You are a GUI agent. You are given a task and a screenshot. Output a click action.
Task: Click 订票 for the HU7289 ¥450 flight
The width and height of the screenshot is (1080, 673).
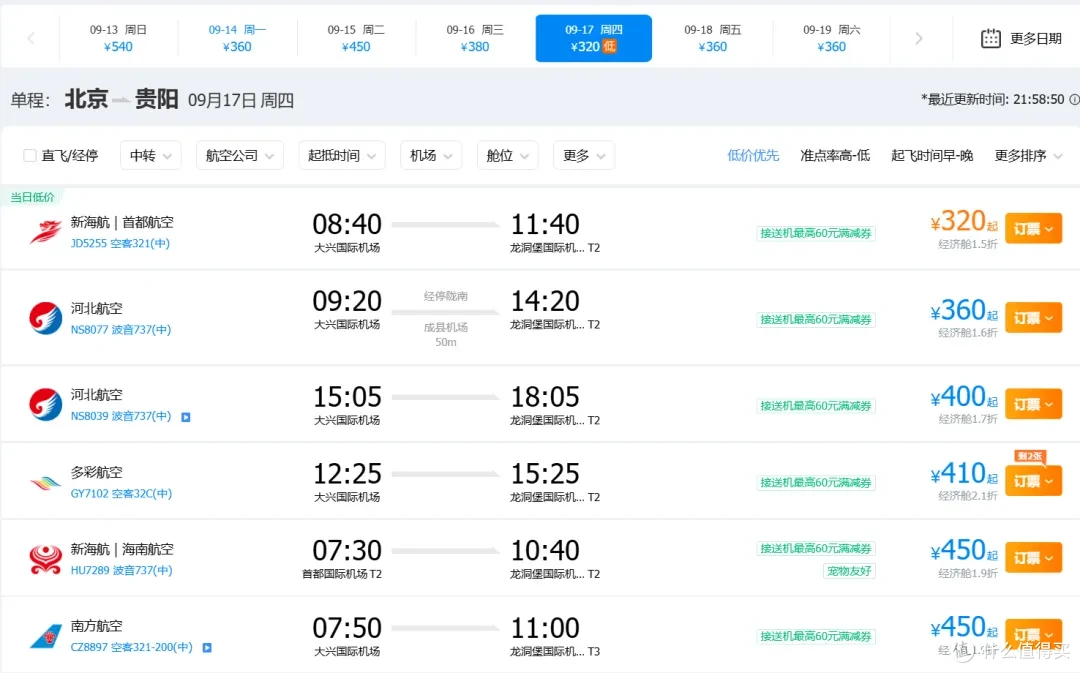[x=1033, y=557]
